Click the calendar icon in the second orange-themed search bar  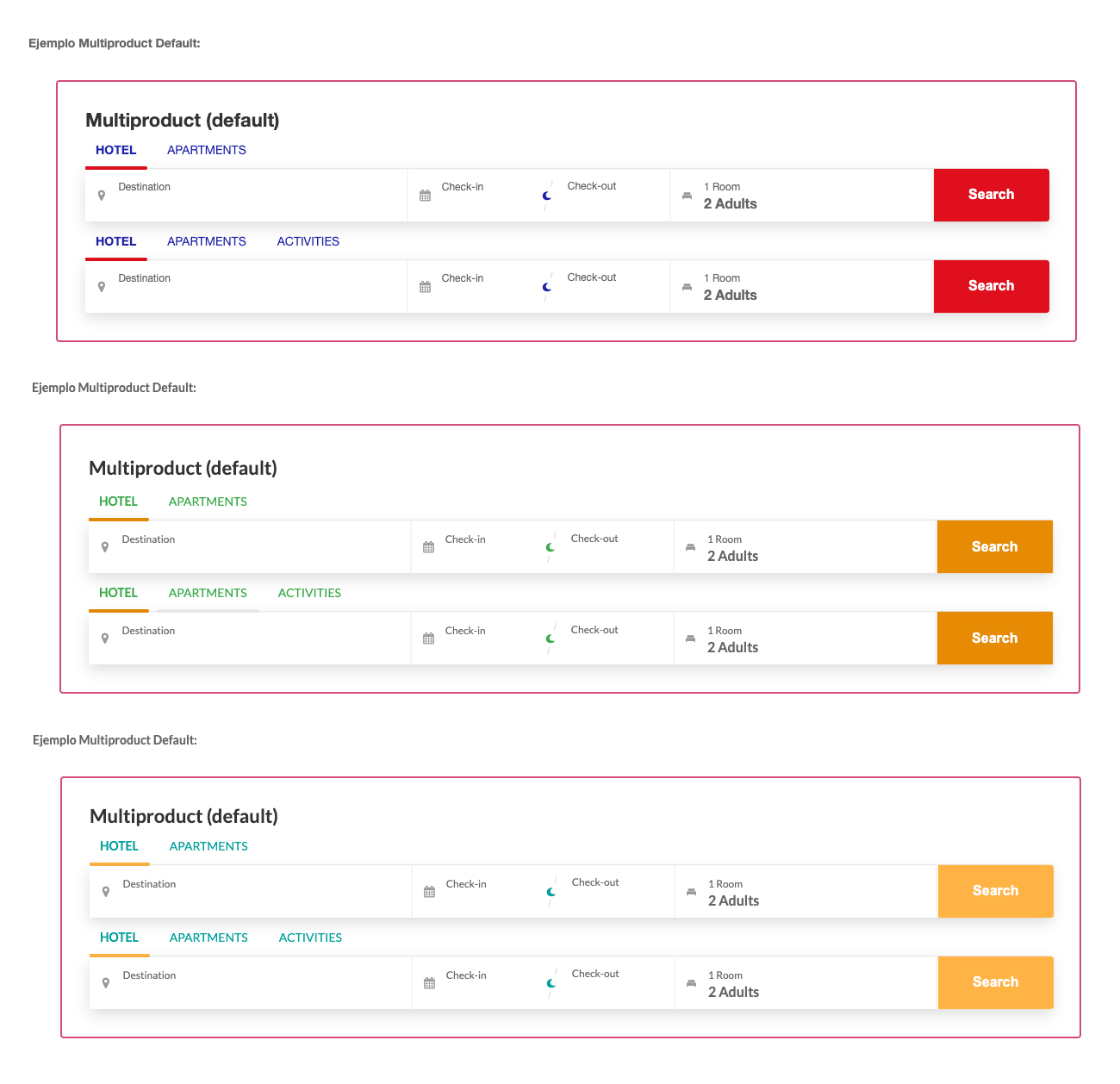[x=428, y=639]
